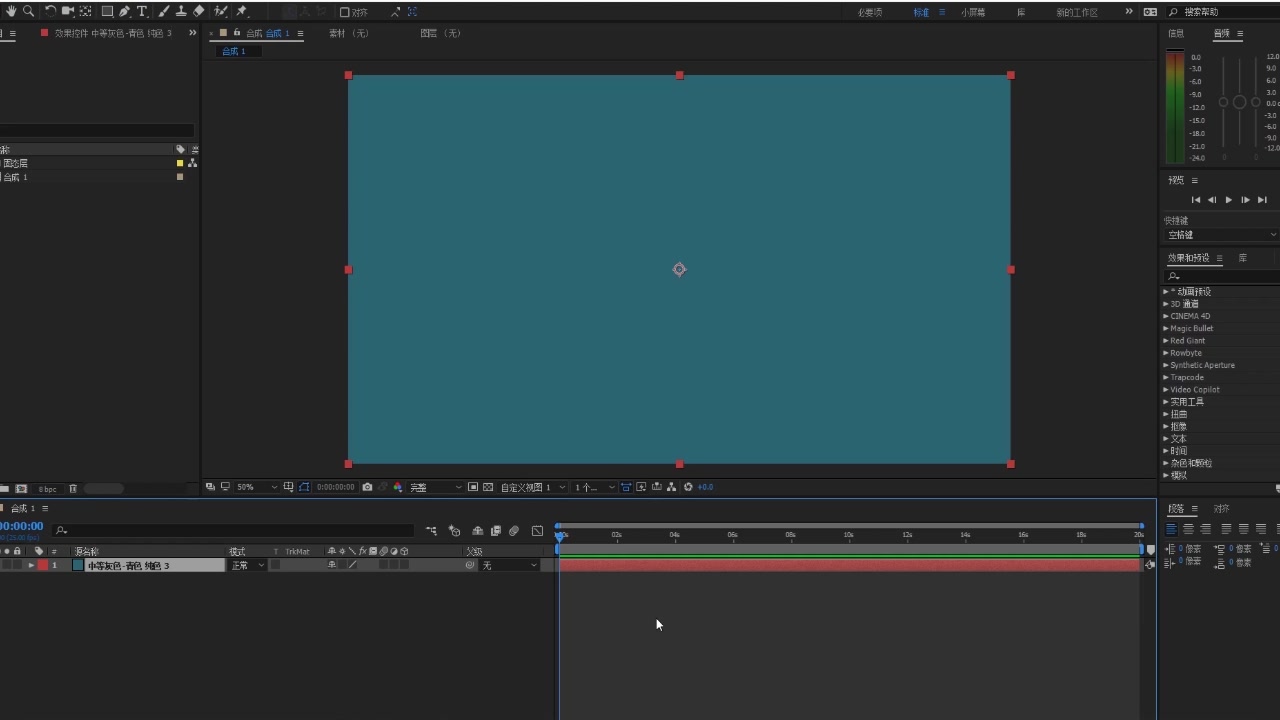The height and width of the screenshot is (720, 1280).
Task: Open the blending mode 正常 dropdown
Action: (248, 565)
